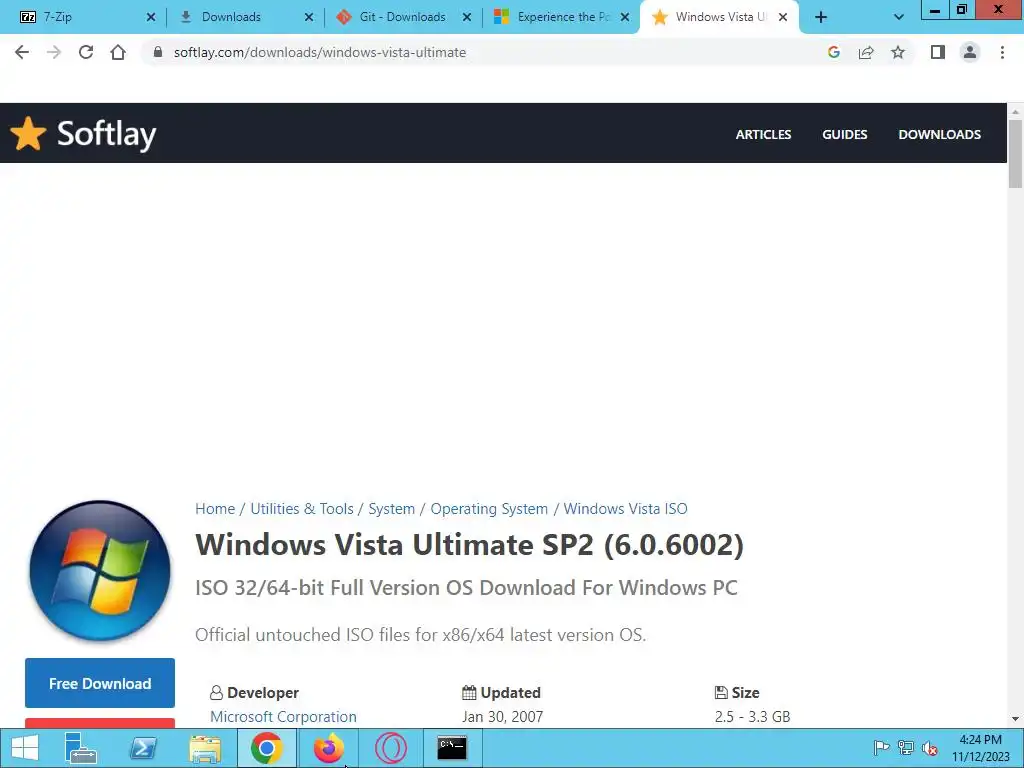Click the muted volume tray icon
The image size is (1024, 768).
[930, 748]
